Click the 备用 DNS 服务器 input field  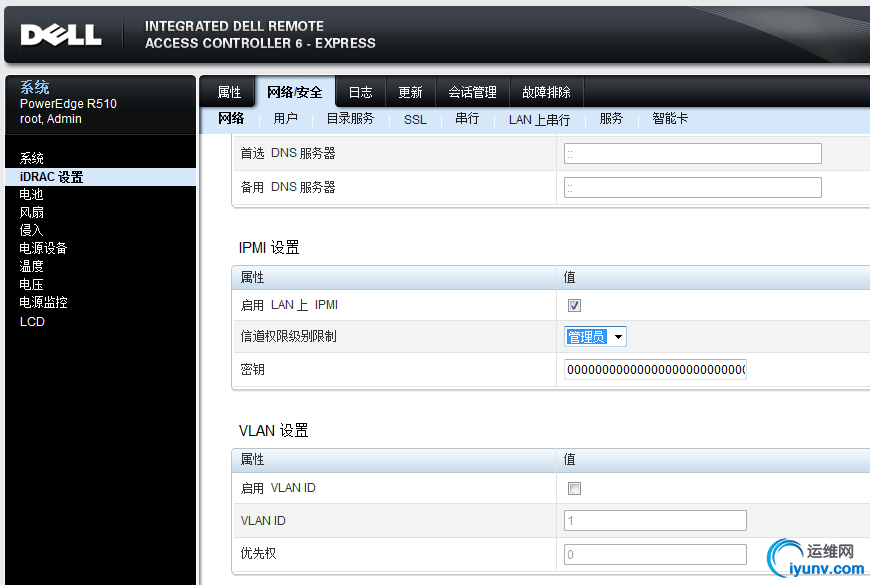click(692, 188)
